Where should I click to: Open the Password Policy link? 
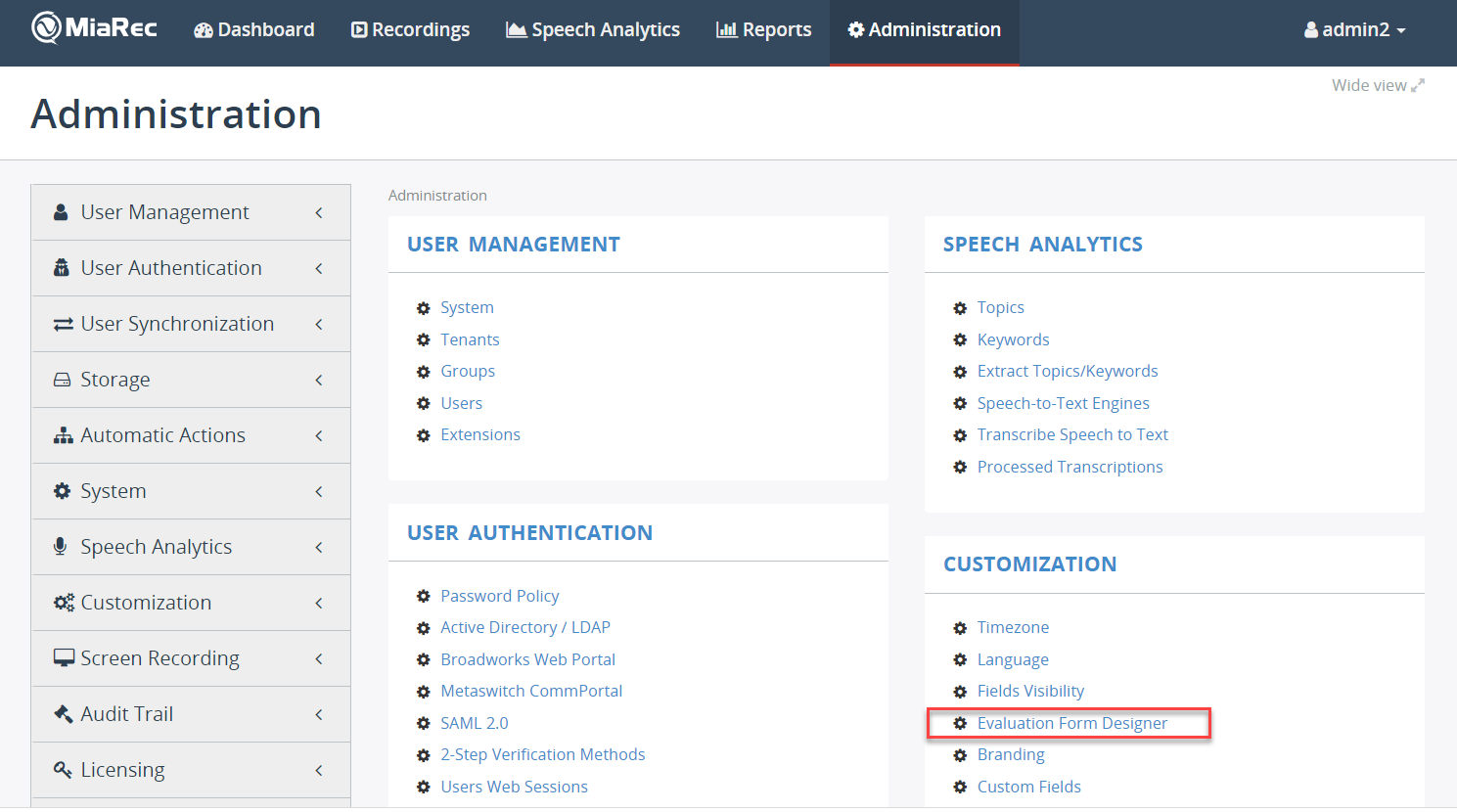click(x=499, y=596)
